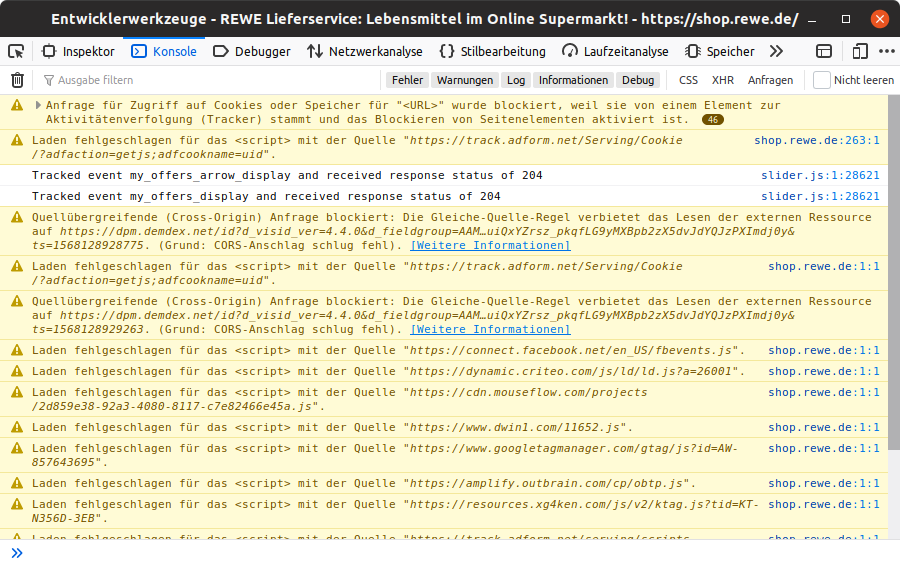900x567 pixels.
Task: Toggle the Warnungen filter
Action: [465, 80]
